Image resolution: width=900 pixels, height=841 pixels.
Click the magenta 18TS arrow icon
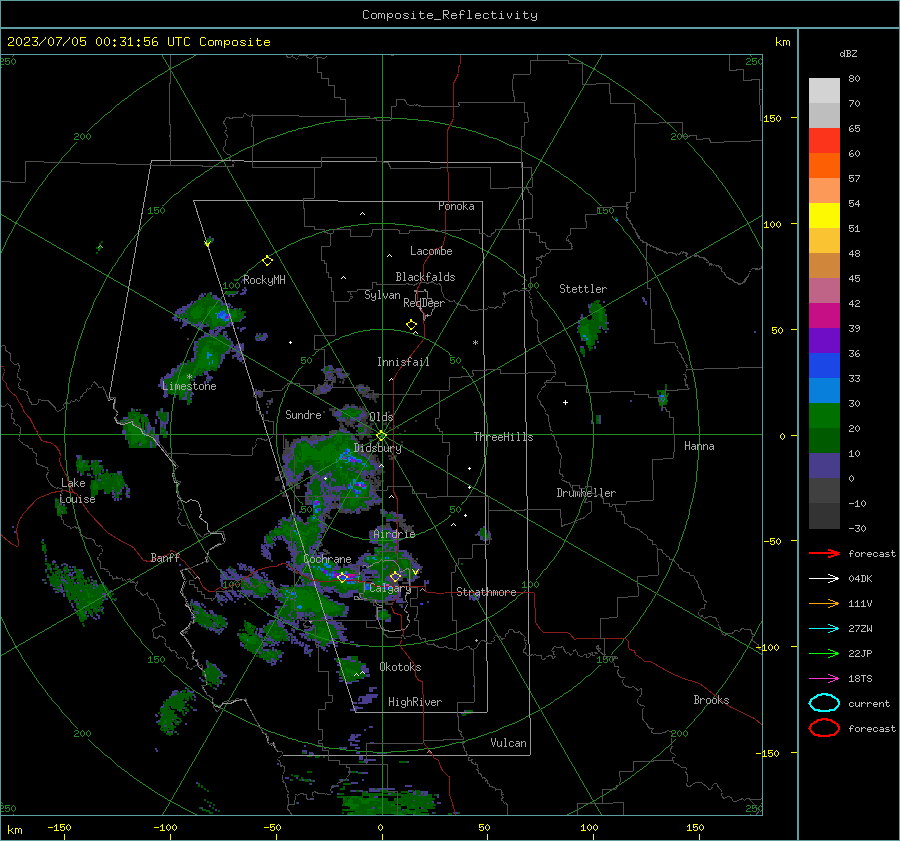(x=824, y=679)
